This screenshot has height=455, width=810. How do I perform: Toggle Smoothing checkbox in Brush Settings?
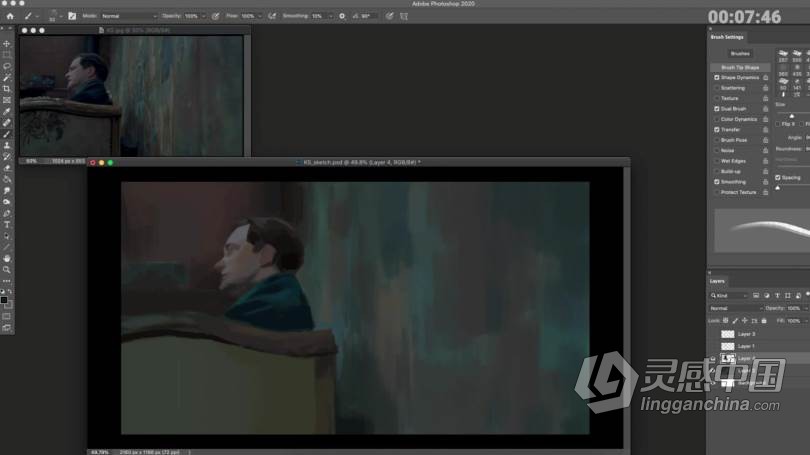pyautogui.click(x=716, y=182)
